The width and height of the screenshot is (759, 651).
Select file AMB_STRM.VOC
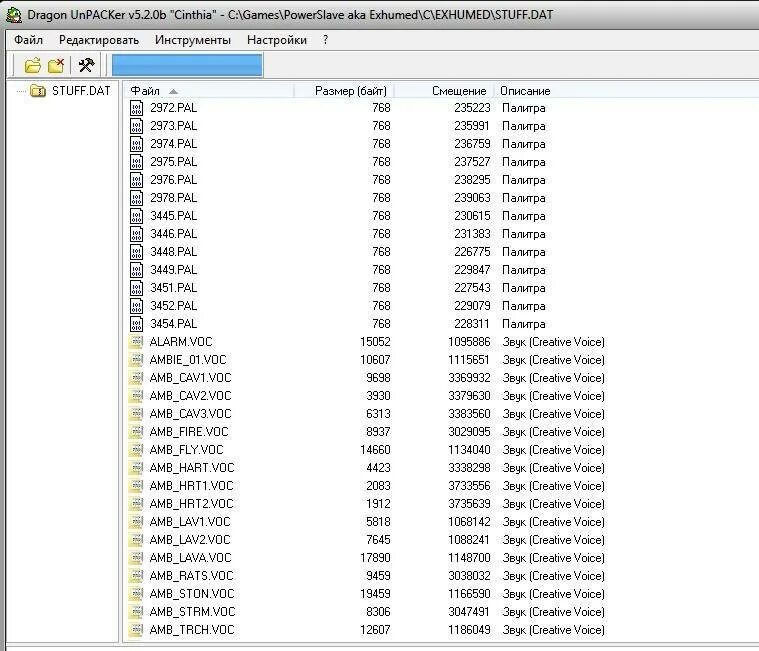tap(192, 612)
